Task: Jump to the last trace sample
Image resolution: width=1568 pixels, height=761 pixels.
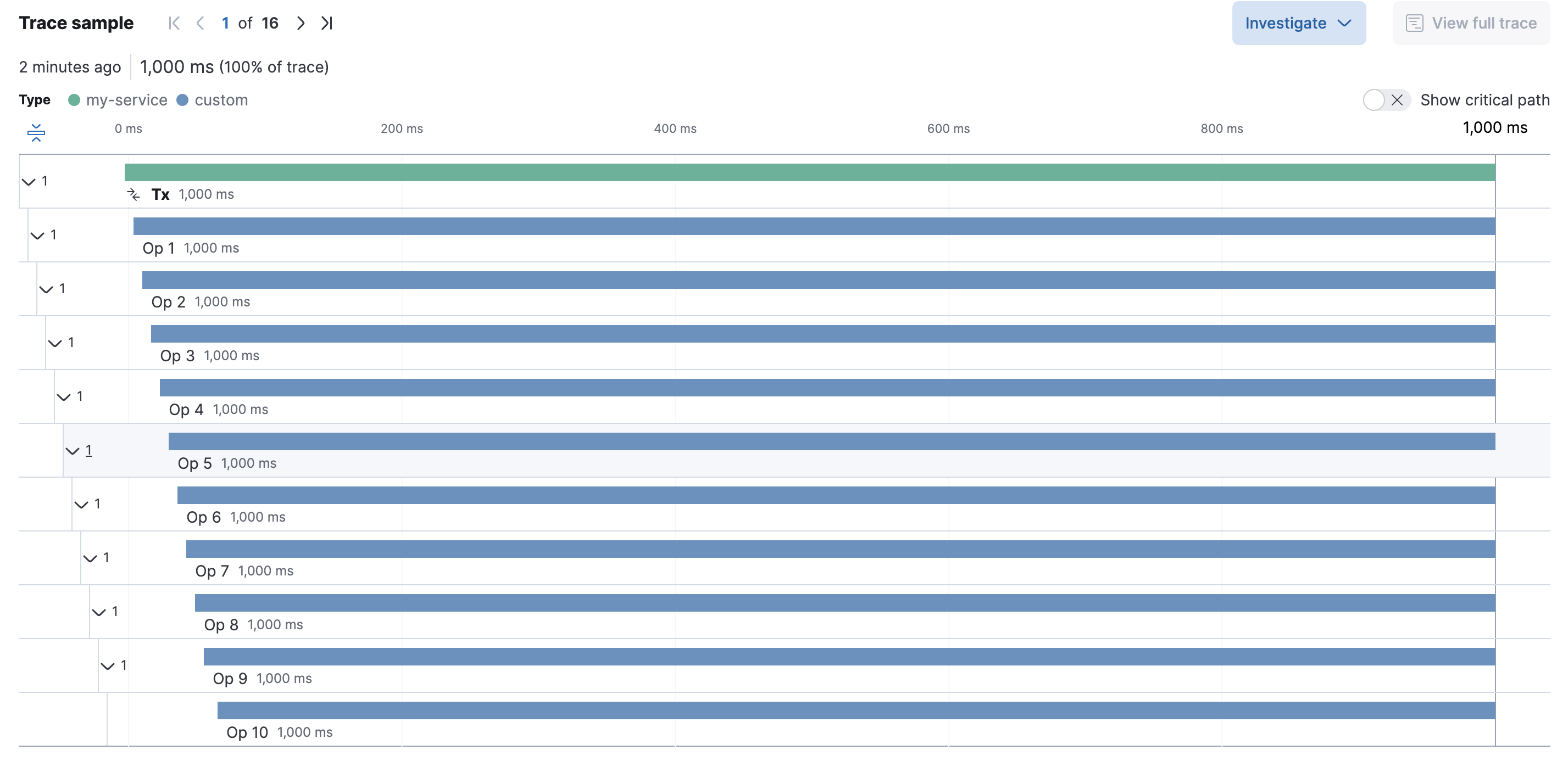Action: (327, 23)
